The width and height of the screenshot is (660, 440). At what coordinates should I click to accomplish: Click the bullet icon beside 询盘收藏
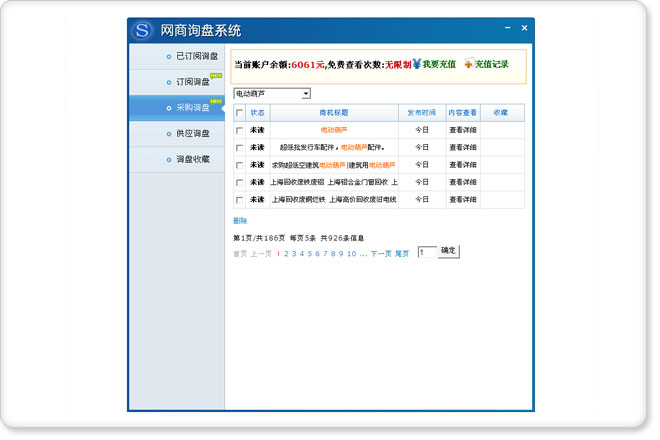168,159
